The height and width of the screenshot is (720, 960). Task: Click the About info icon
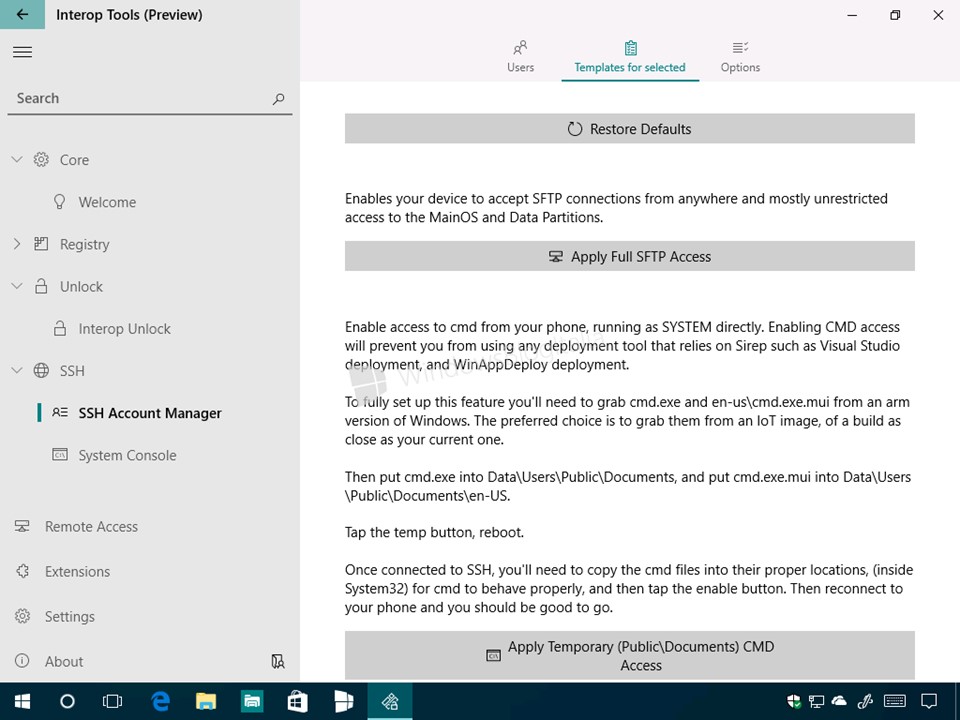coord(22,661)
